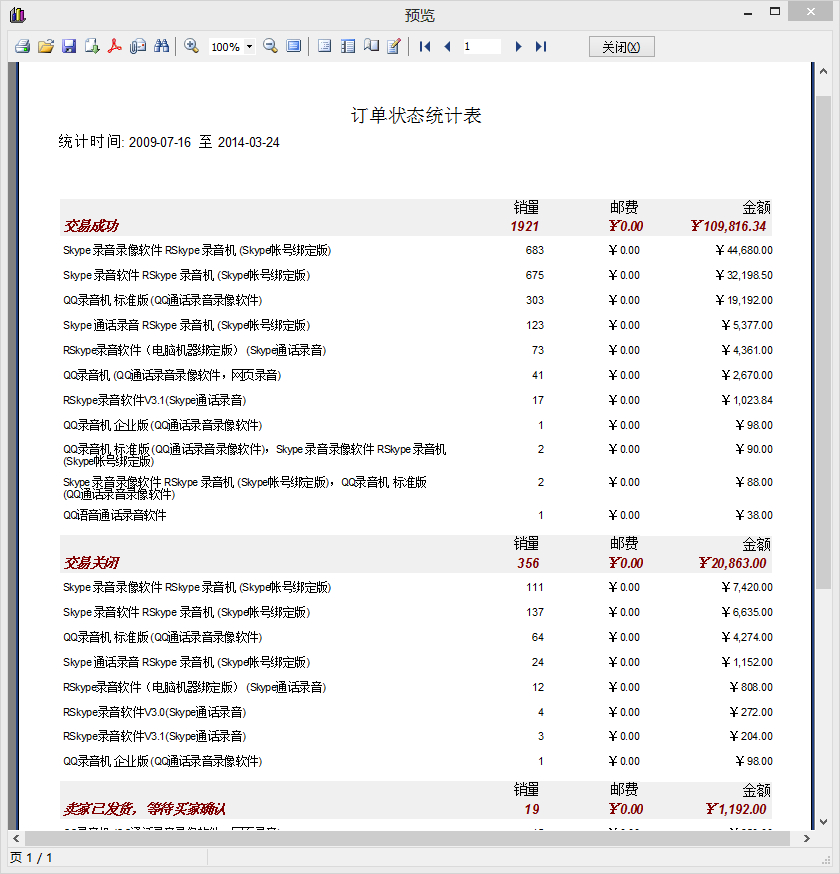Open a report file using folder icon

click(x=46, y=46)
